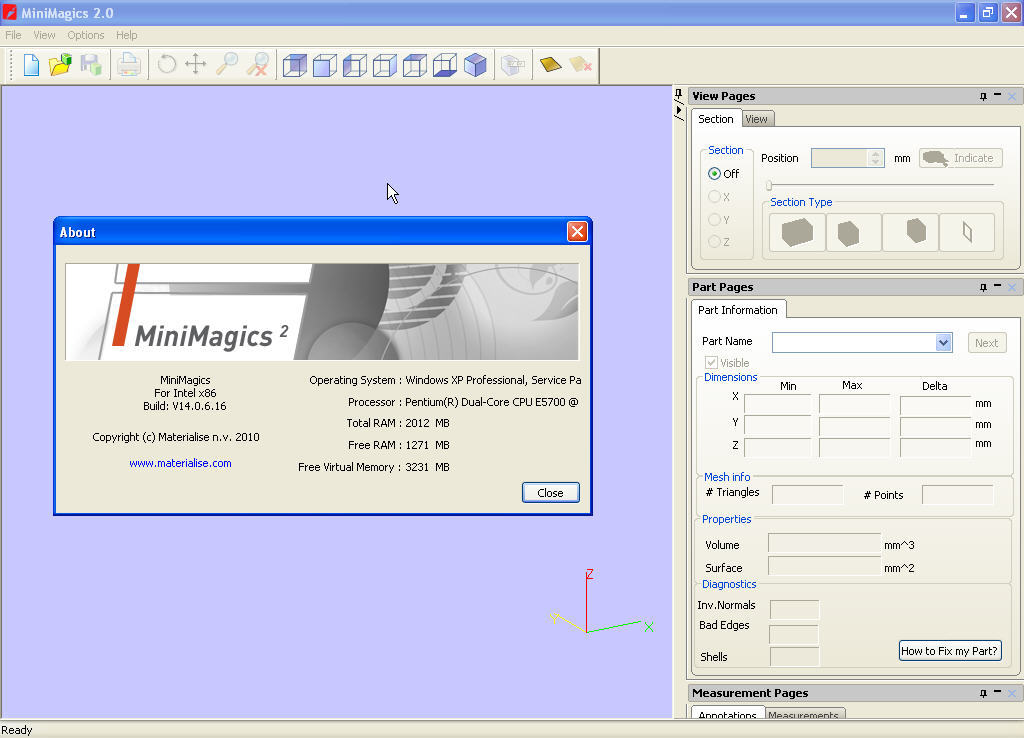Click the view cube with shaded top face
This screenshot has height=738, width=1024.
pyautogui.click(x=415, y=65)
